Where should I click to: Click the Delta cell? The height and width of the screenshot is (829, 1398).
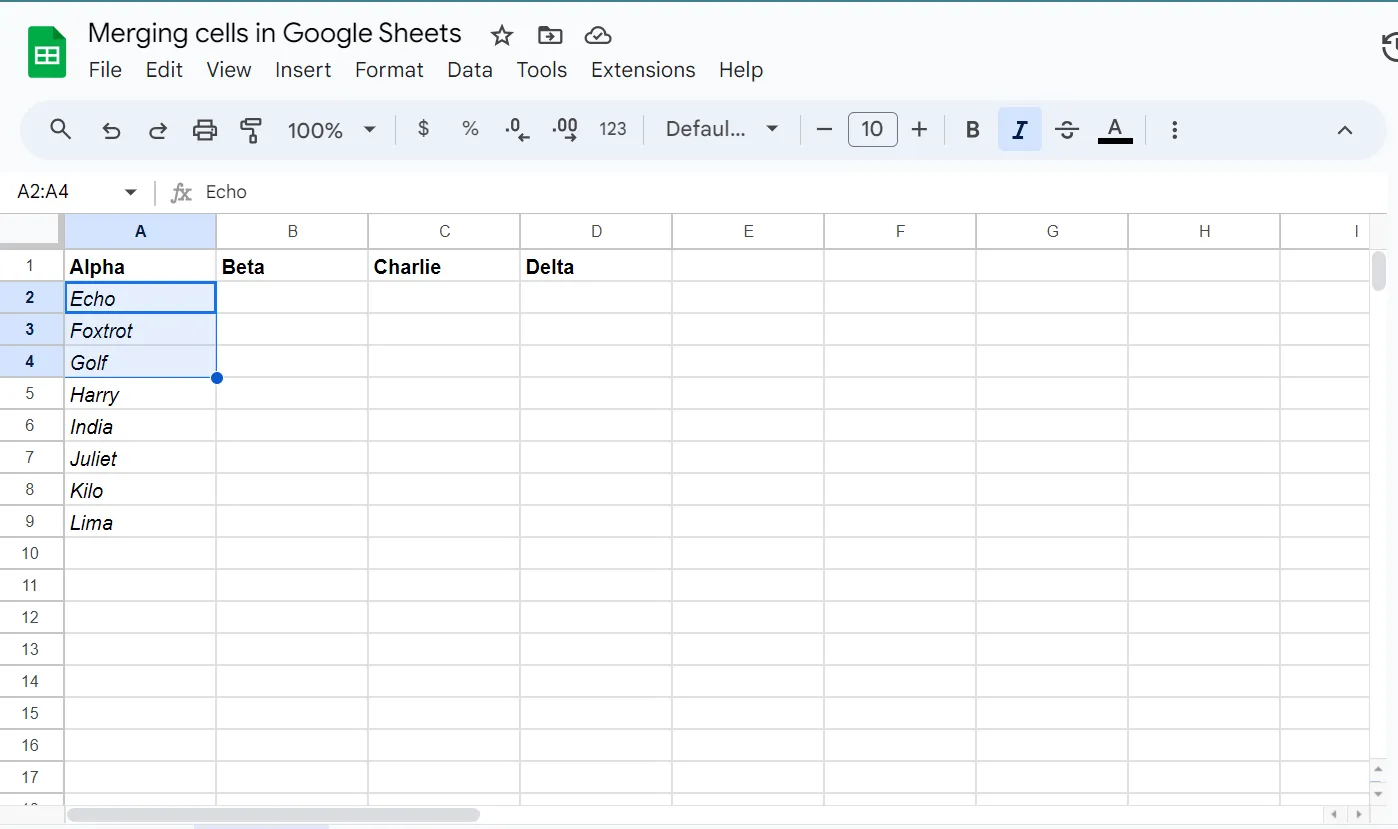(596, 266)
